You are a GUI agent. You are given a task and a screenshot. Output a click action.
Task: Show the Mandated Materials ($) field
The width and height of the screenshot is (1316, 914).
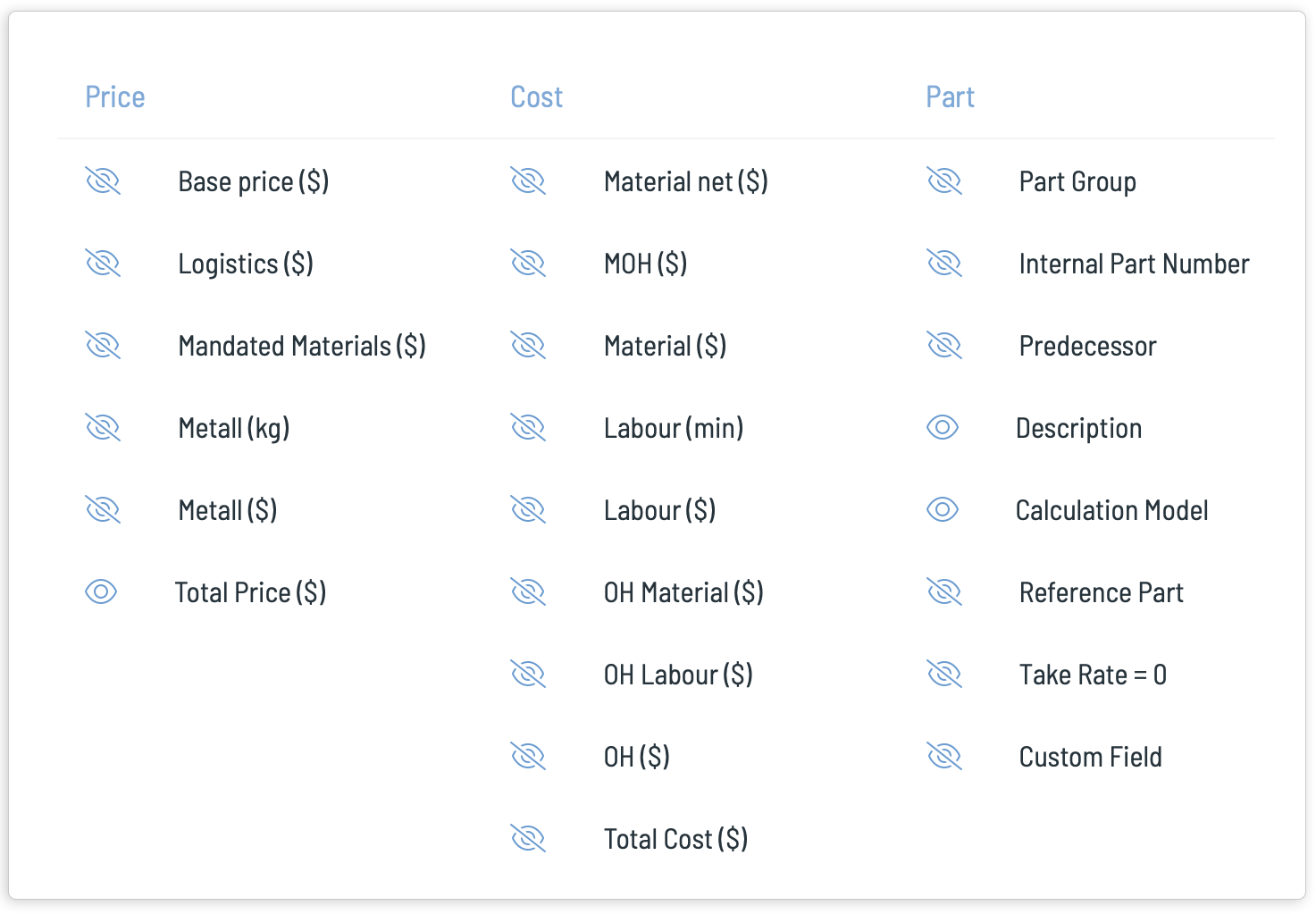[x=103, y=346]
